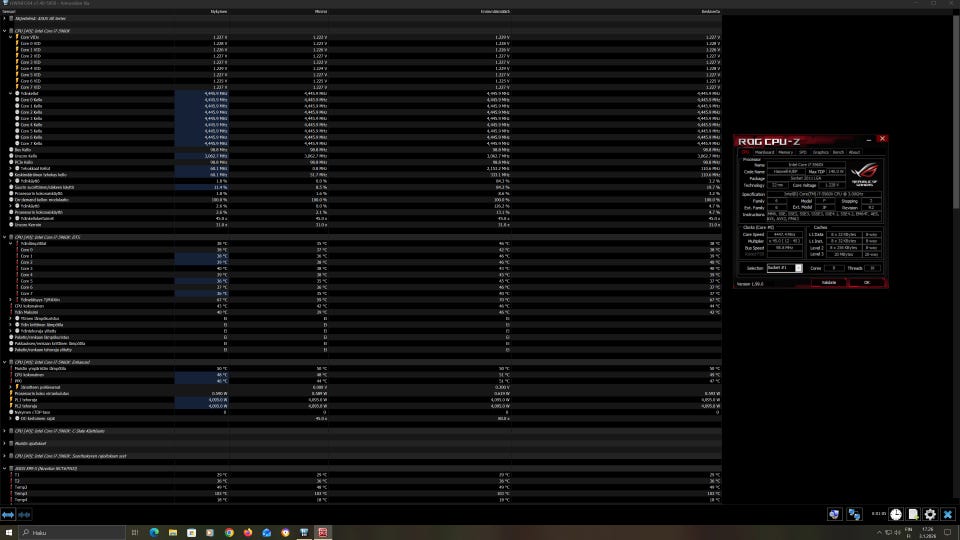Screen dimensions: 960x540
Task: Expand the Järjestelmä ASUS All Series group
Action: point(4,18)
